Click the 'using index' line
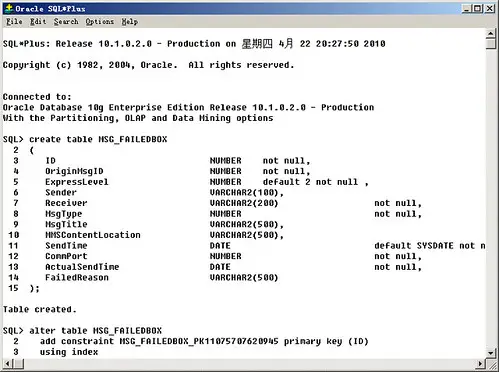This screenshot has width=499, height=372. point(69,352)
